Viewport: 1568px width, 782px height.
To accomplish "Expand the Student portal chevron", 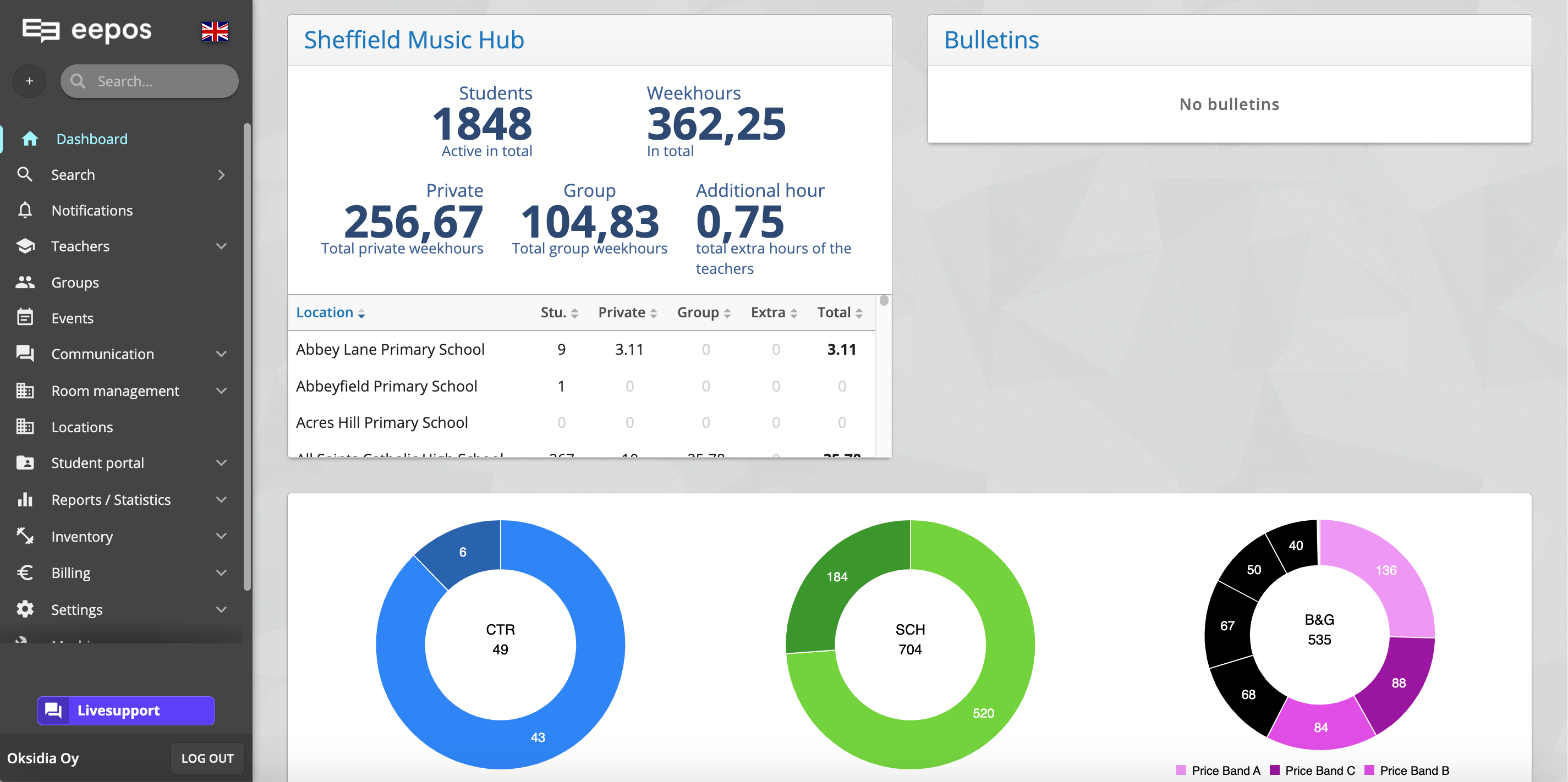I will pos(222,462).
